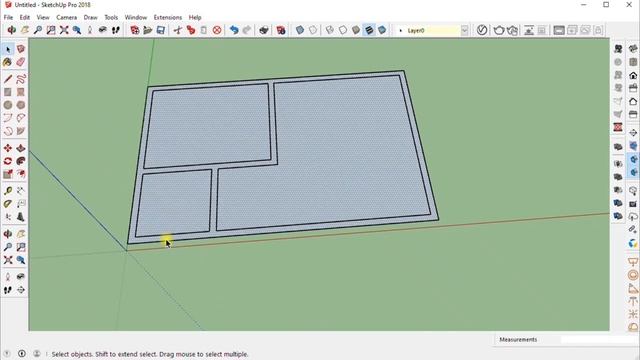Select the Rectangle tool
The height and width of the screenshot is (360, 640).
tap(8, 92)
